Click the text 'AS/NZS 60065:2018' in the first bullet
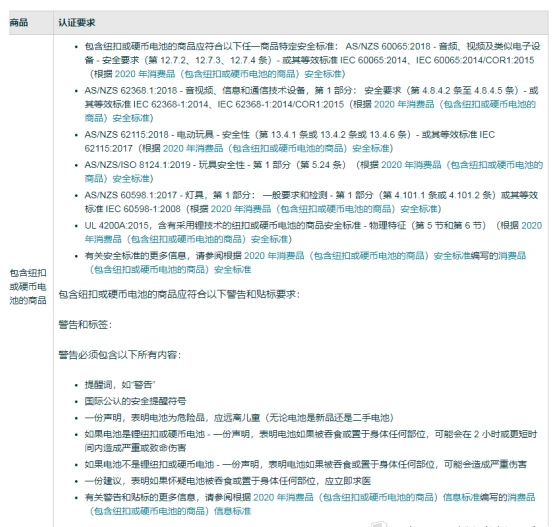Screen dimensions: 555x527 click(388, 46)
